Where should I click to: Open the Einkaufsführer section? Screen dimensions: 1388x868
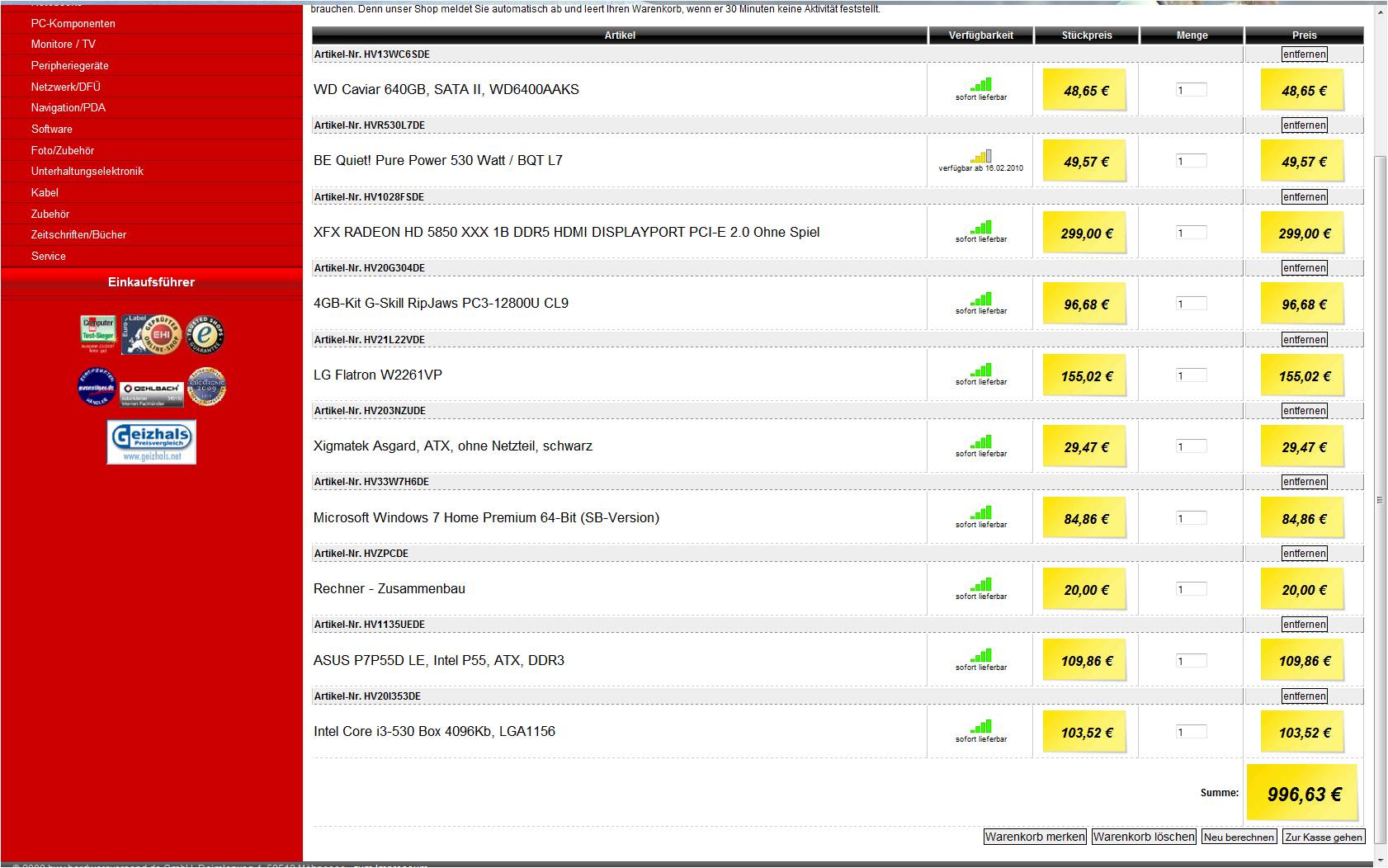tap(151, 282)
